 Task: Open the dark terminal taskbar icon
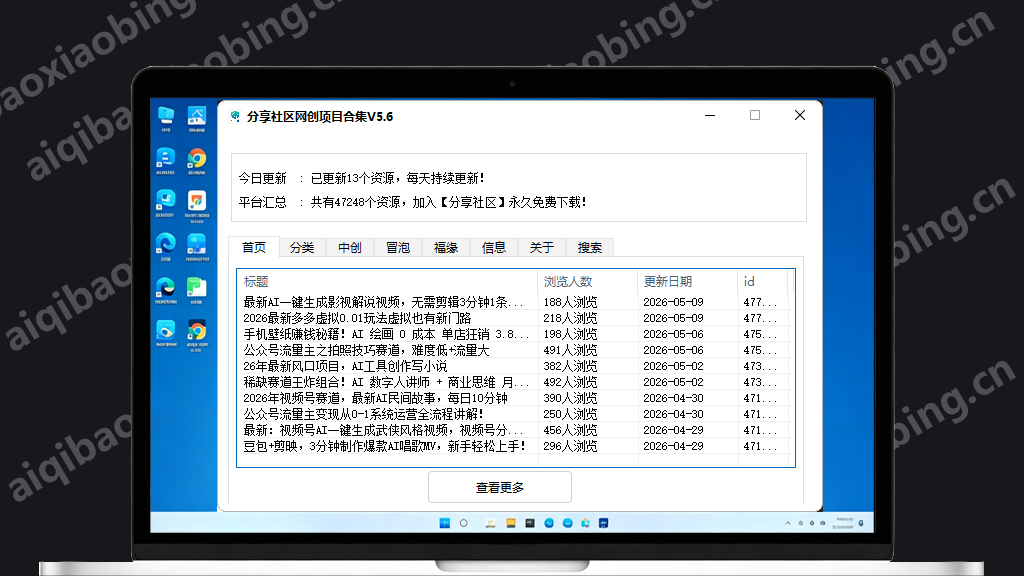click(x=530, y=523)
